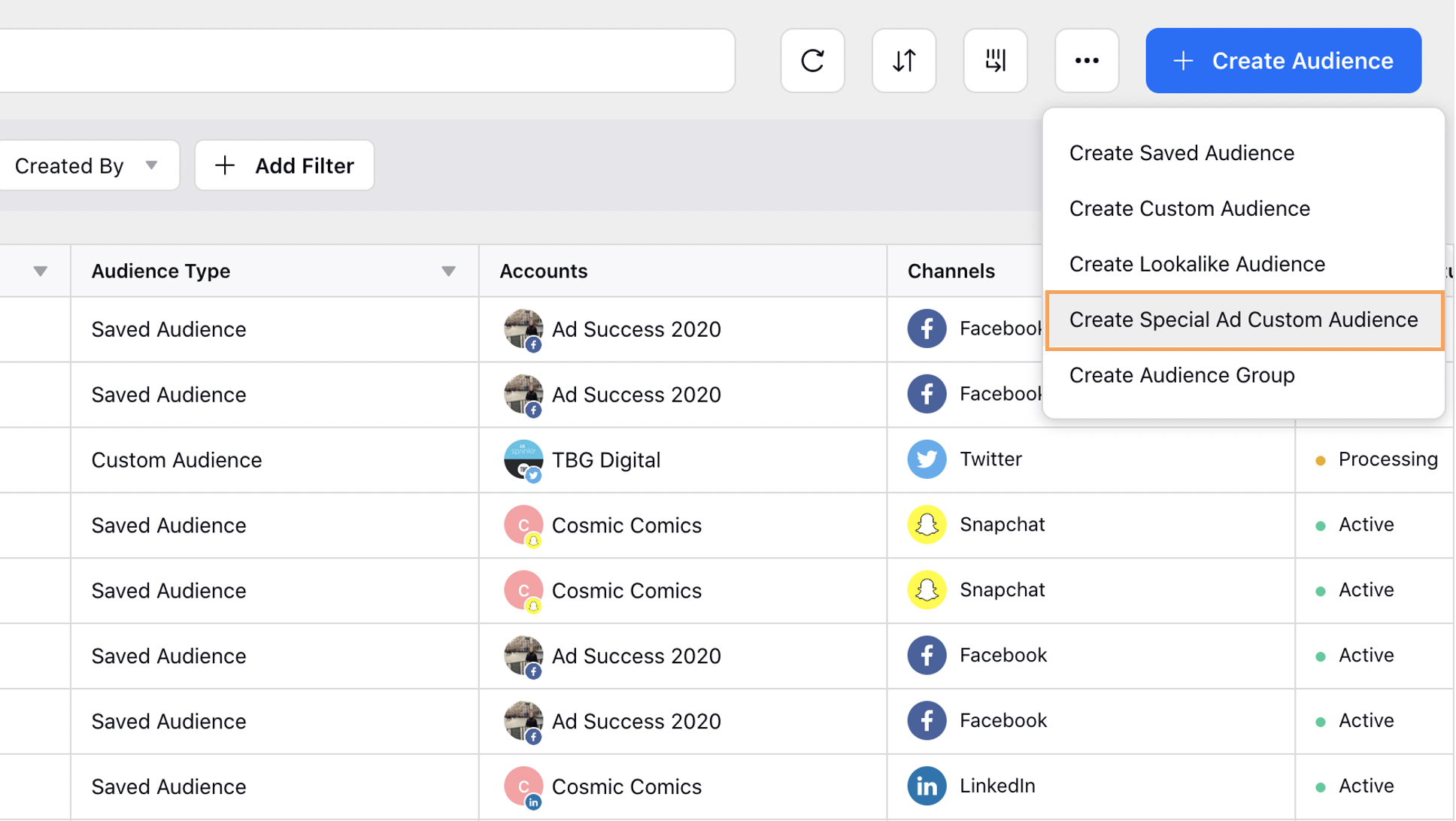The width and height of the screenshot is (1456, 821).
Task: Click the sort order toggle icon
Action: click(x=902, y=60)
